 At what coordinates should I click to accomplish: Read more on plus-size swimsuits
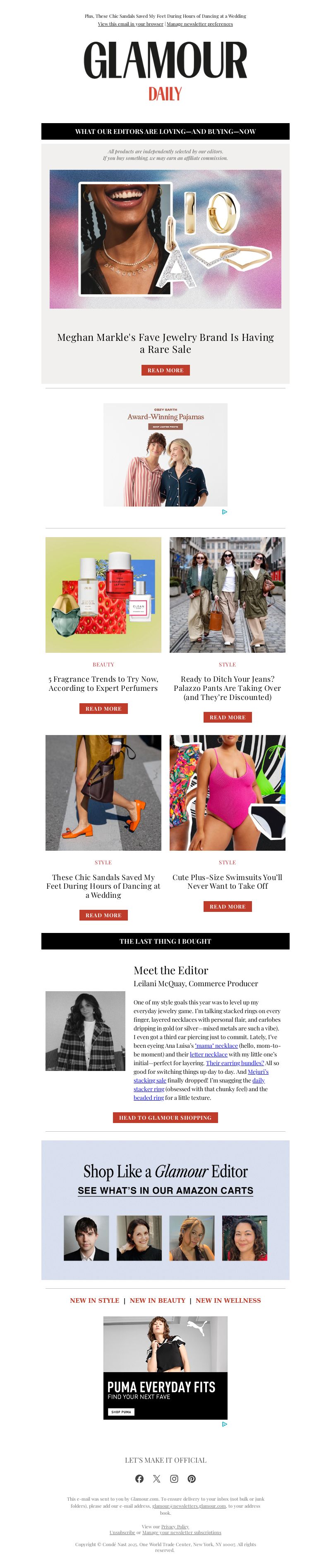(x=228, y=907)
